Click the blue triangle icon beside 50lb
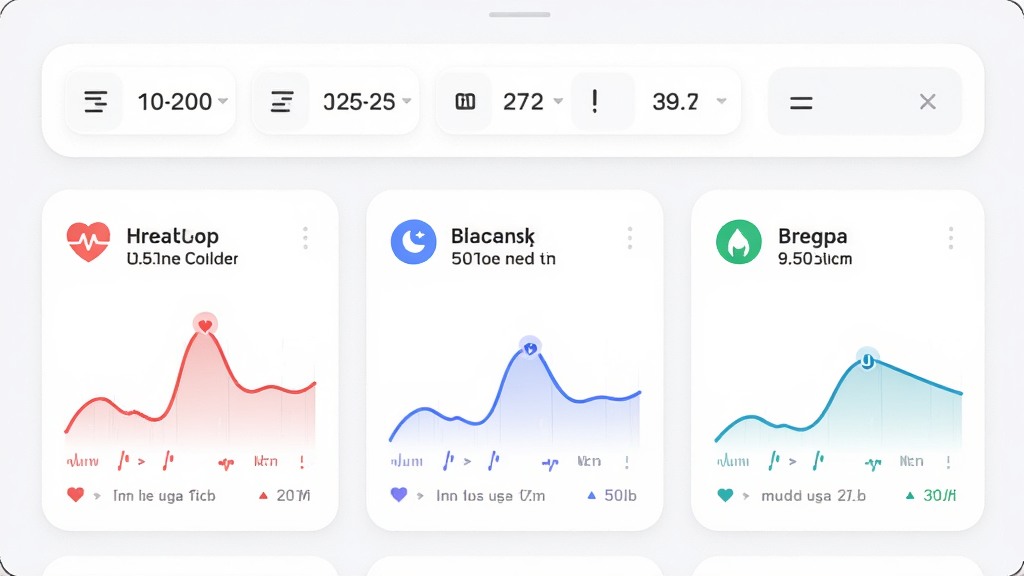This screenshot has height=576, width=1024. click(592, 496)
